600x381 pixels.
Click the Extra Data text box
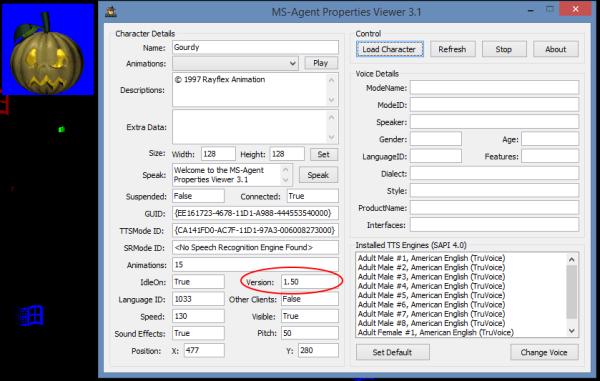click(x=255, y=127)
